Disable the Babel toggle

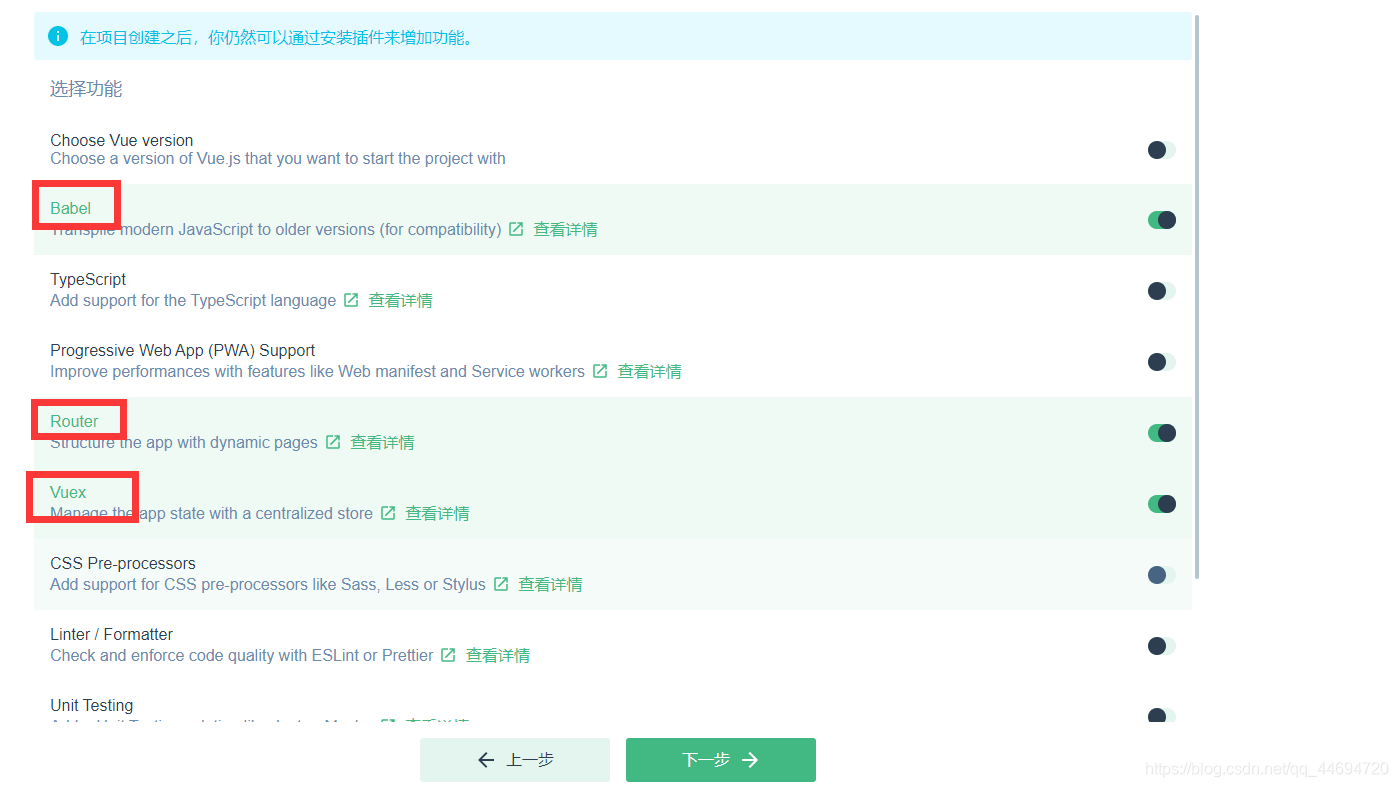tap(1161, 219)
